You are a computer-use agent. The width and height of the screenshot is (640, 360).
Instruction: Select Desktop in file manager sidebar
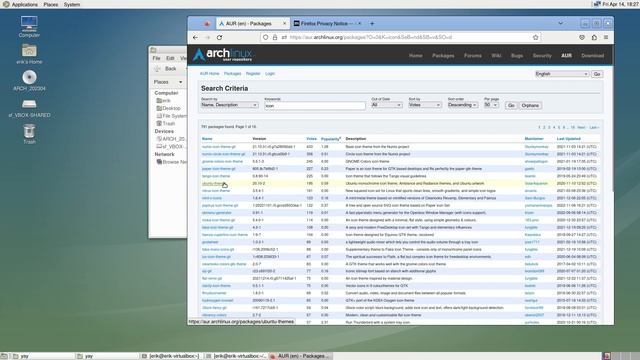(168, 108)
